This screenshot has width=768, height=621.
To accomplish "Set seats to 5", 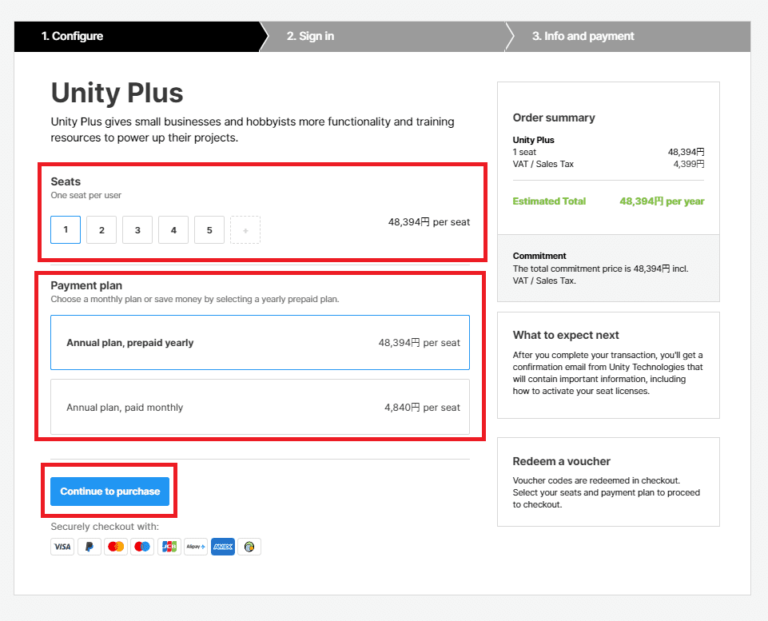I will tap(209, 230).
